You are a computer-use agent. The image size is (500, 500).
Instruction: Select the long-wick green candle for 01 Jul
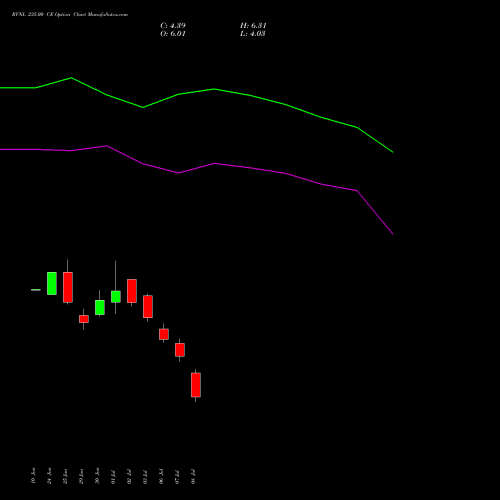pos(116,297)
